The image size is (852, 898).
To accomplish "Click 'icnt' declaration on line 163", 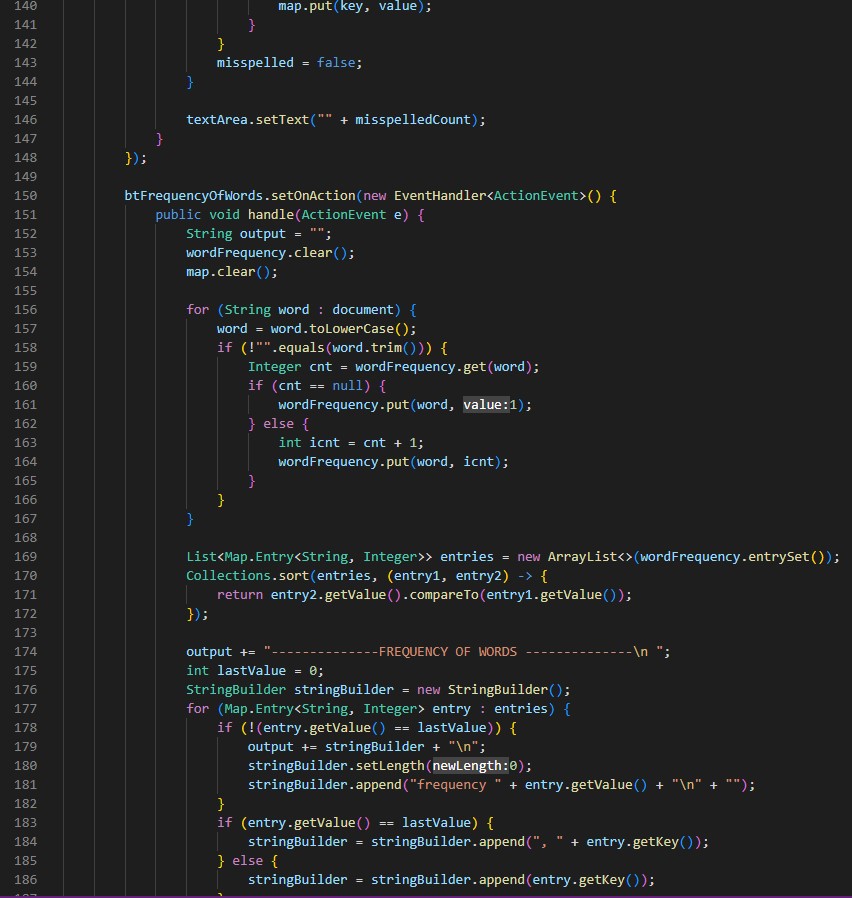I will (324, 443).
